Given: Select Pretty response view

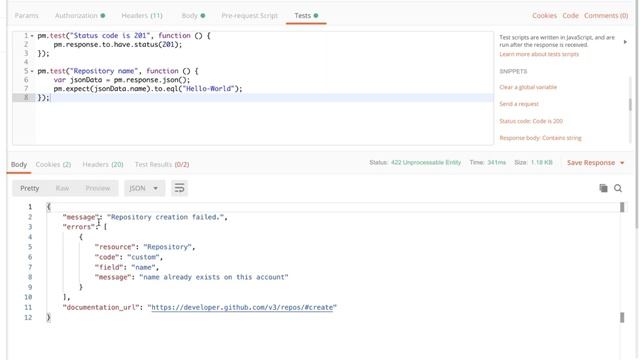Looking at the screenshot, I should [x=29, y=188].
